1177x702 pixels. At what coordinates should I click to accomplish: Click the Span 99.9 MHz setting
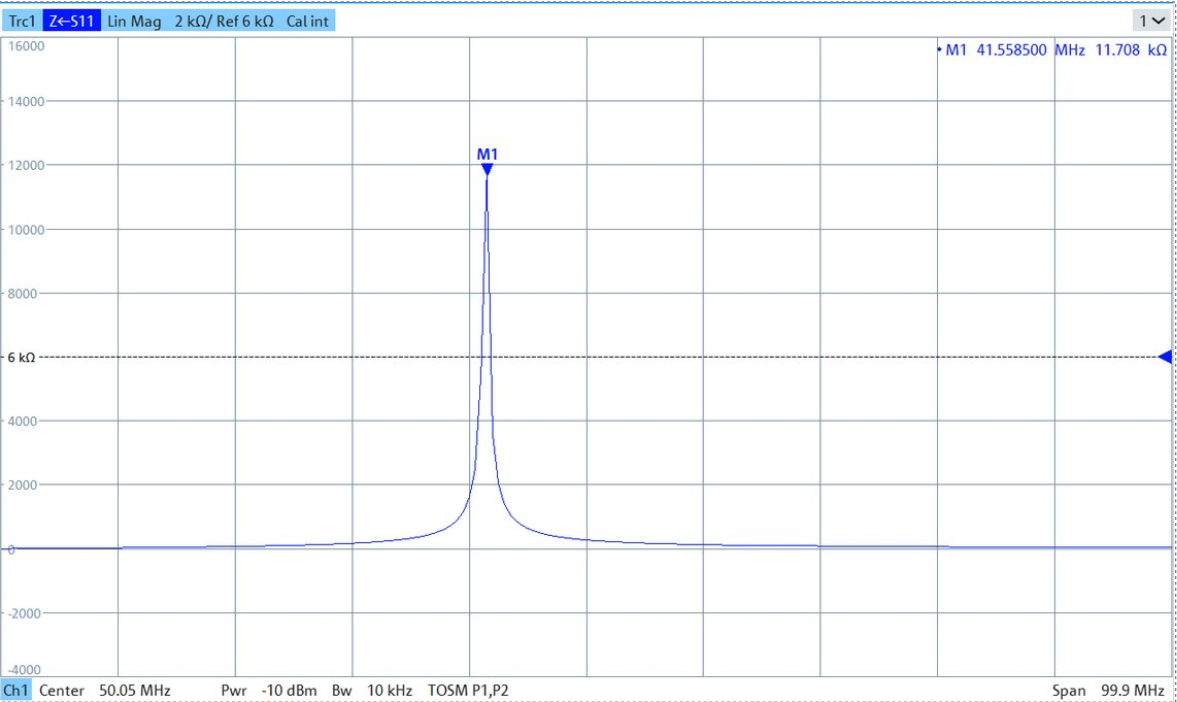[1109, 690]
